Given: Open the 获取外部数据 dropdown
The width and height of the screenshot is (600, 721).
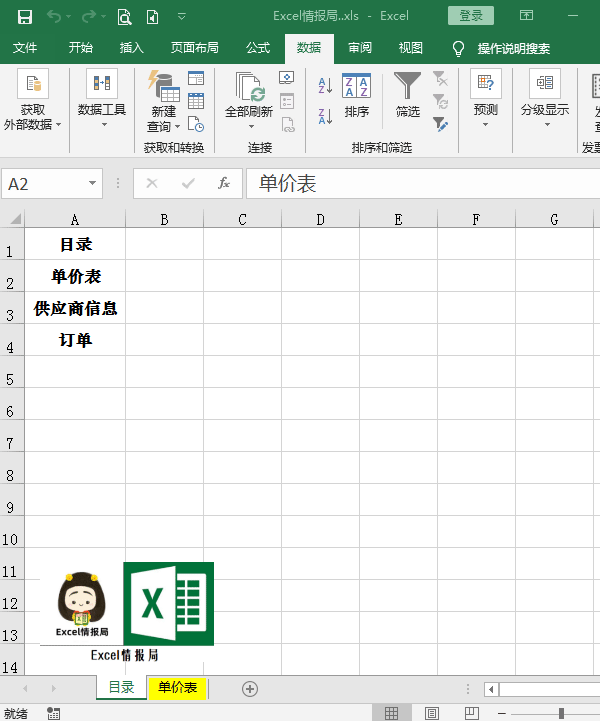Looking at the screenshot, I should [33, 101].
